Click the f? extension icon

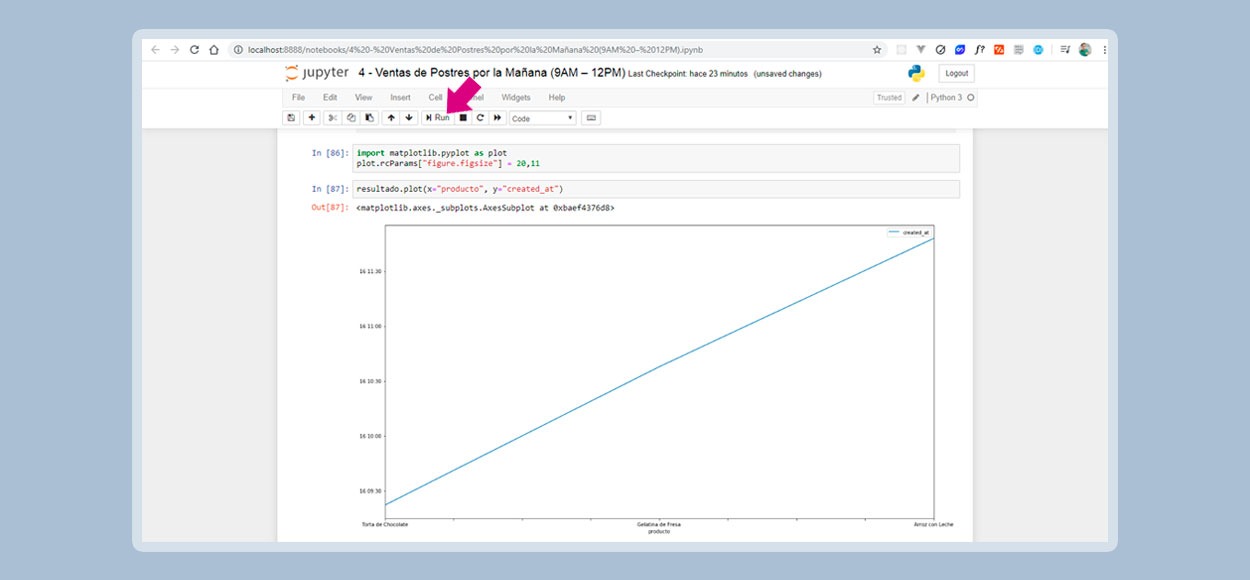point(979,49)
